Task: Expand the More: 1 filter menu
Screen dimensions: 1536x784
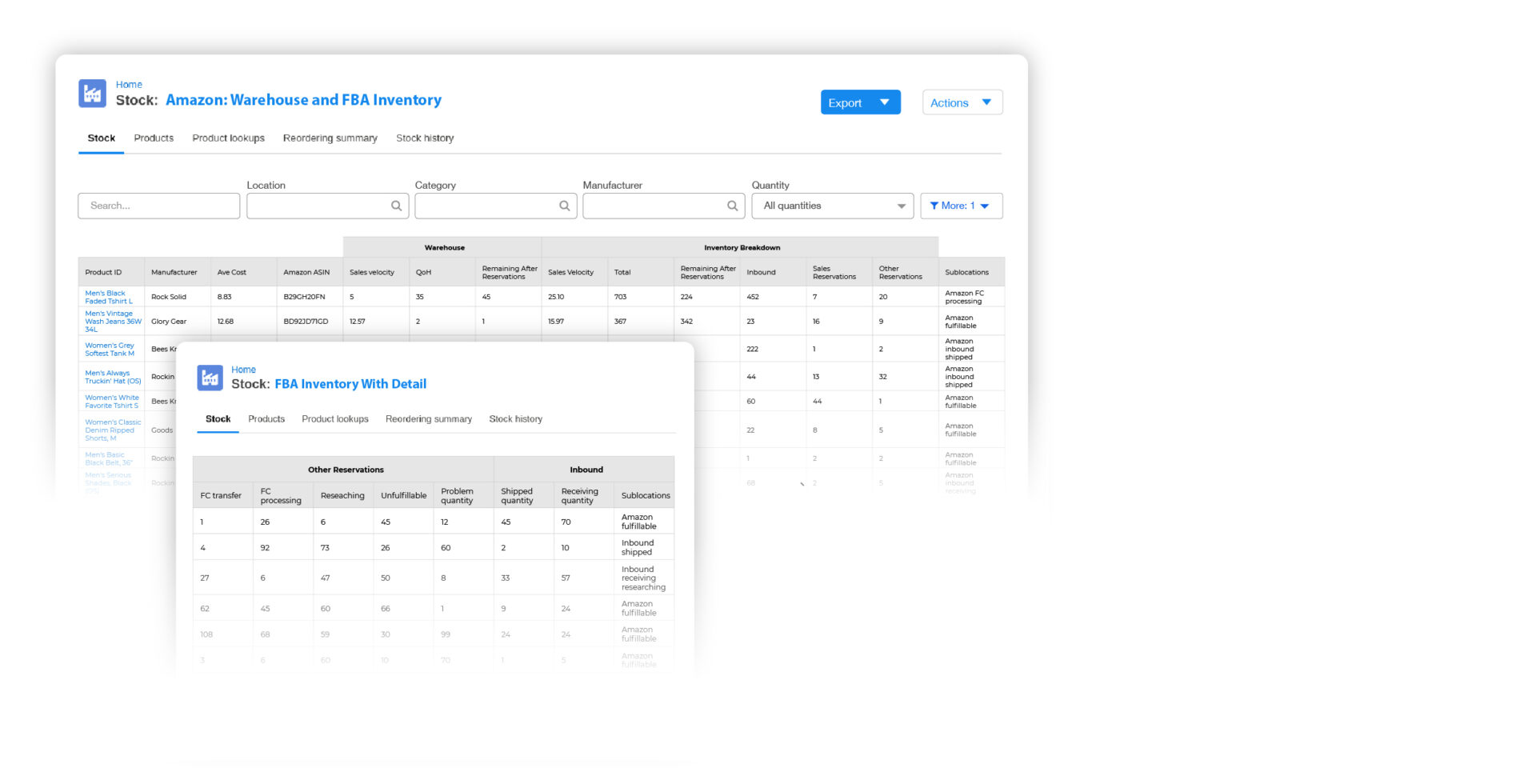Action: coord(962,206)
